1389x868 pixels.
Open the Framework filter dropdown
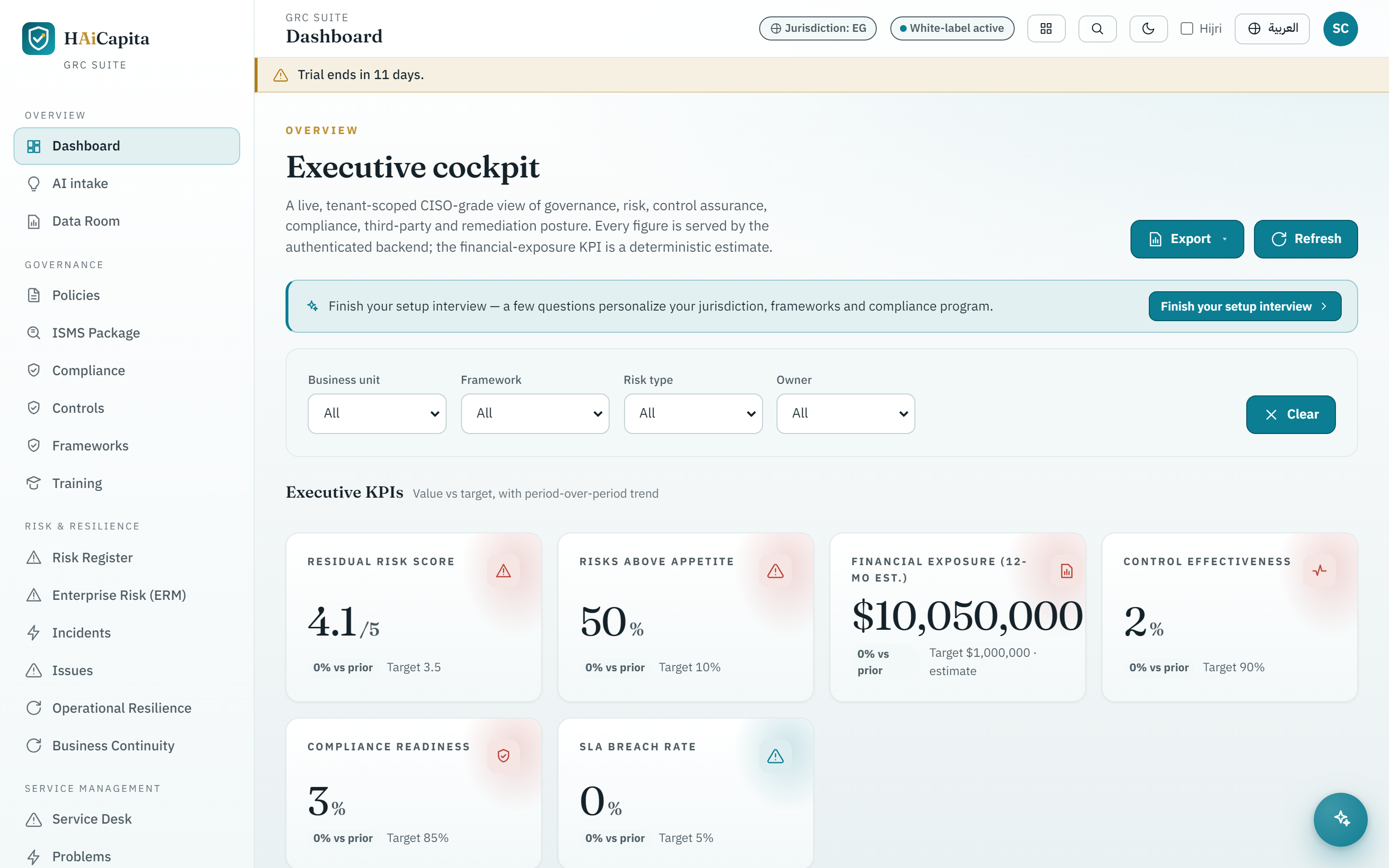pos(534,413)
